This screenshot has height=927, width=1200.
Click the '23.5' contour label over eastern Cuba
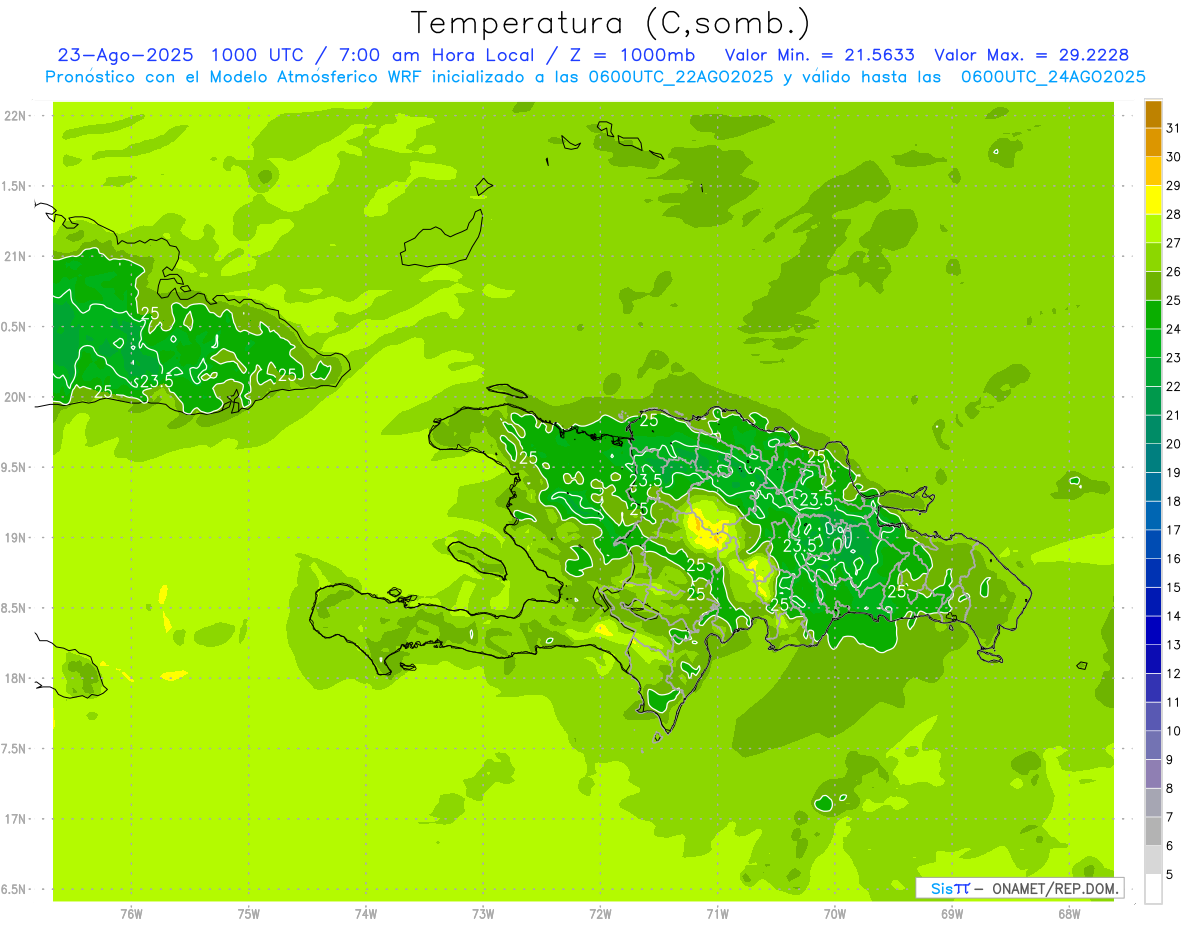click(x=157, y=381)
